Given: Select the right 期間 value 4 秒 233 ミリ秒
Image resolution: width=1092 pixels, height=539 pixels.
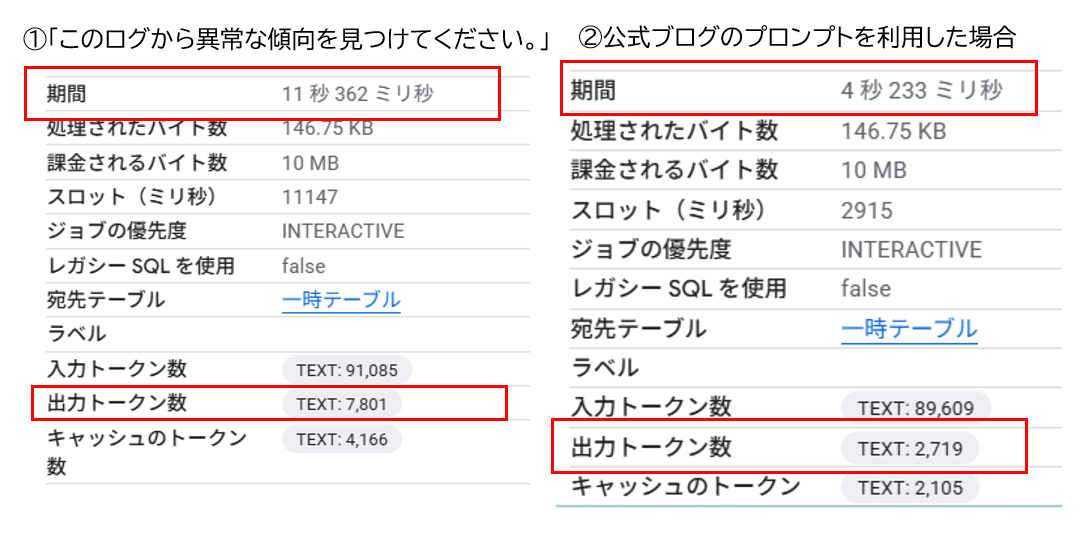Looking at the screenshot, I should (x=921, y=90).
